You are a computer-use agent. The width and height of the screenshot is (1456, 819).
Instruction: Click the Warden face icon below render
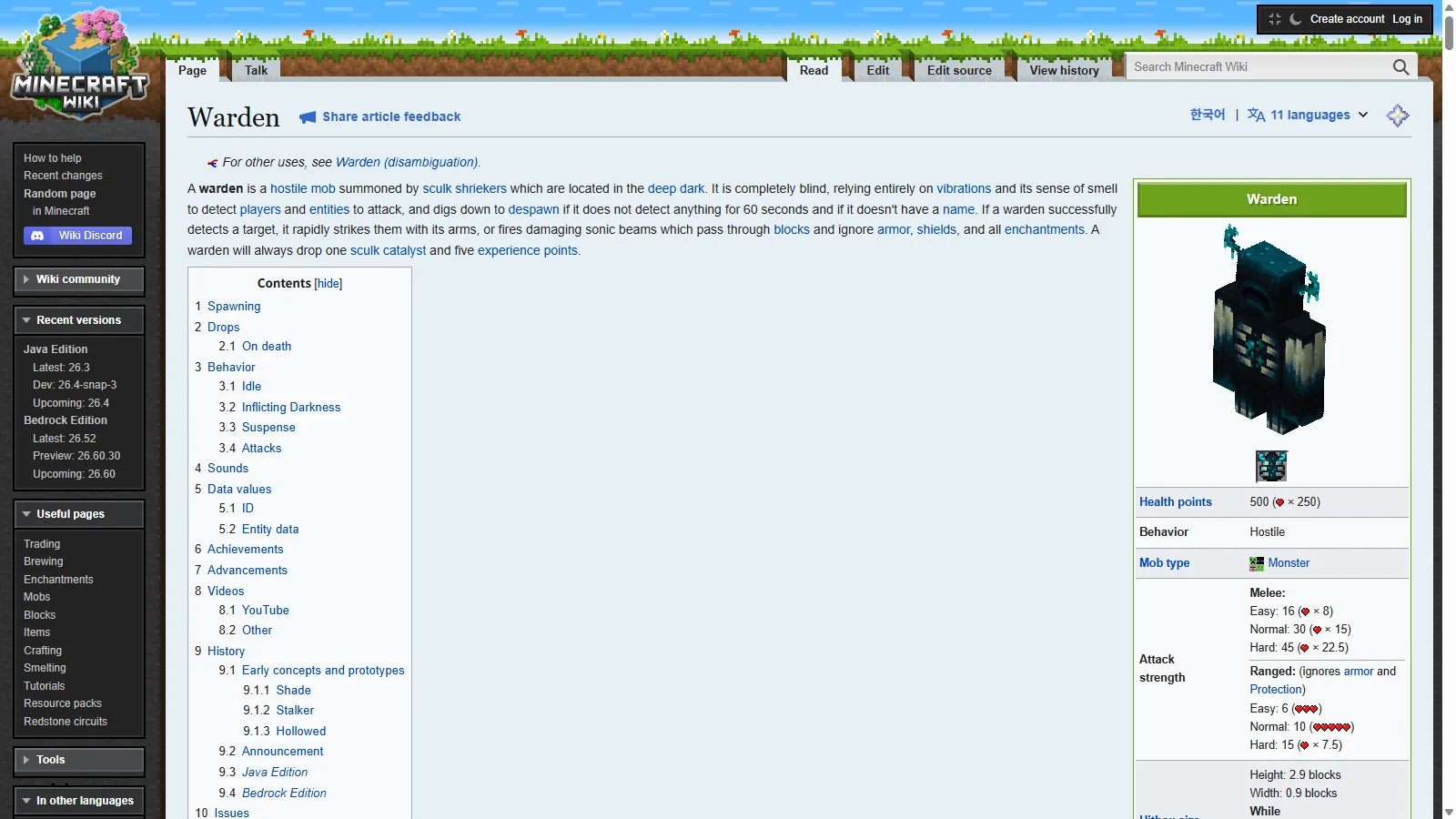point(1271,466)
